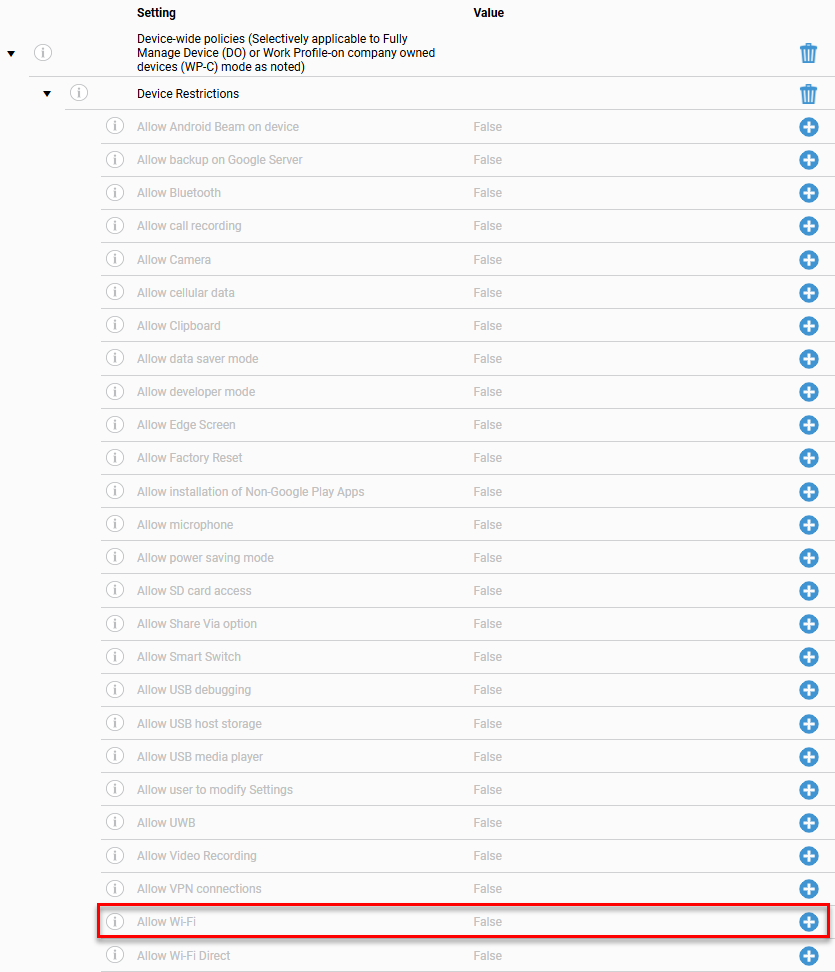
Task: Show info for Allow Factory Reset
Action: [x=115, y=457]
